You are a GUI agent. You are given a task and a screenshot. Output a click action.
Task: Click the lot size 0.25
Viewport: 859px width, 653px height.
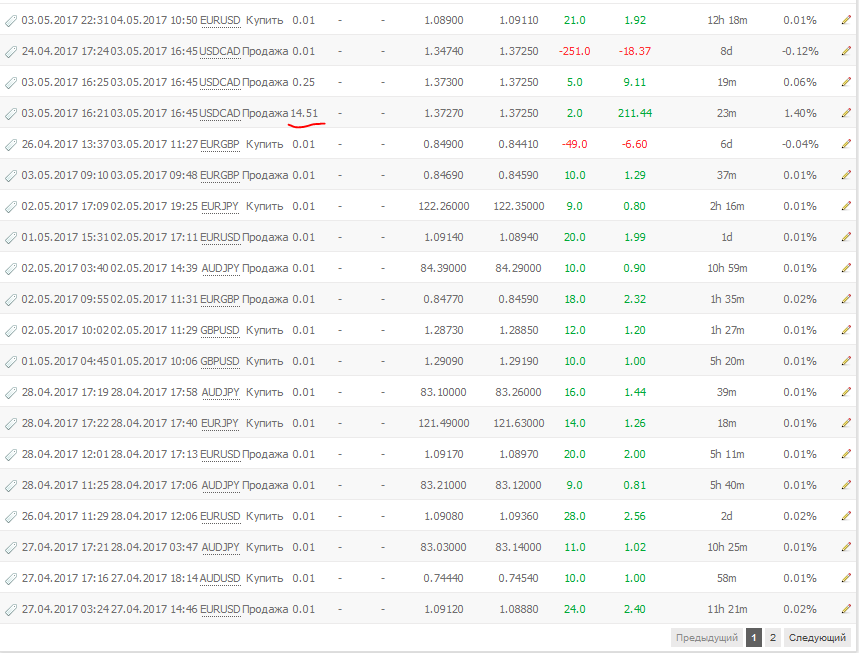click(x=303, y=82)
